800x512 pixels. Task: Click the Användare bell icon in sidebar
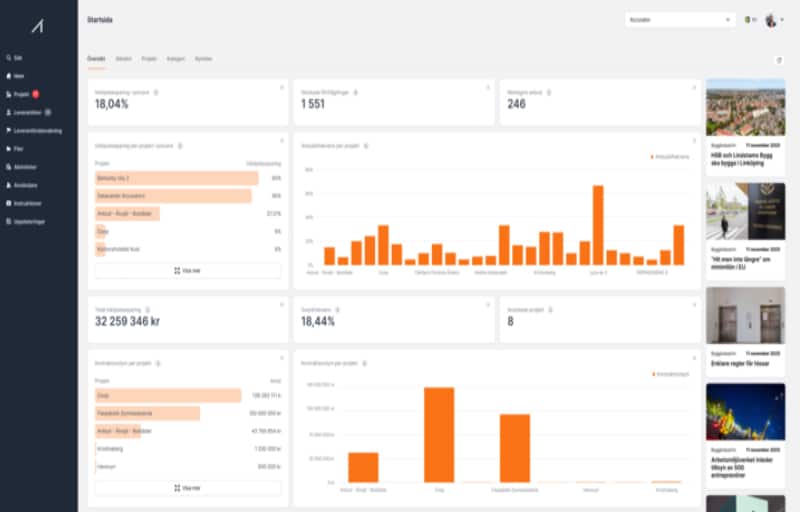8,185
